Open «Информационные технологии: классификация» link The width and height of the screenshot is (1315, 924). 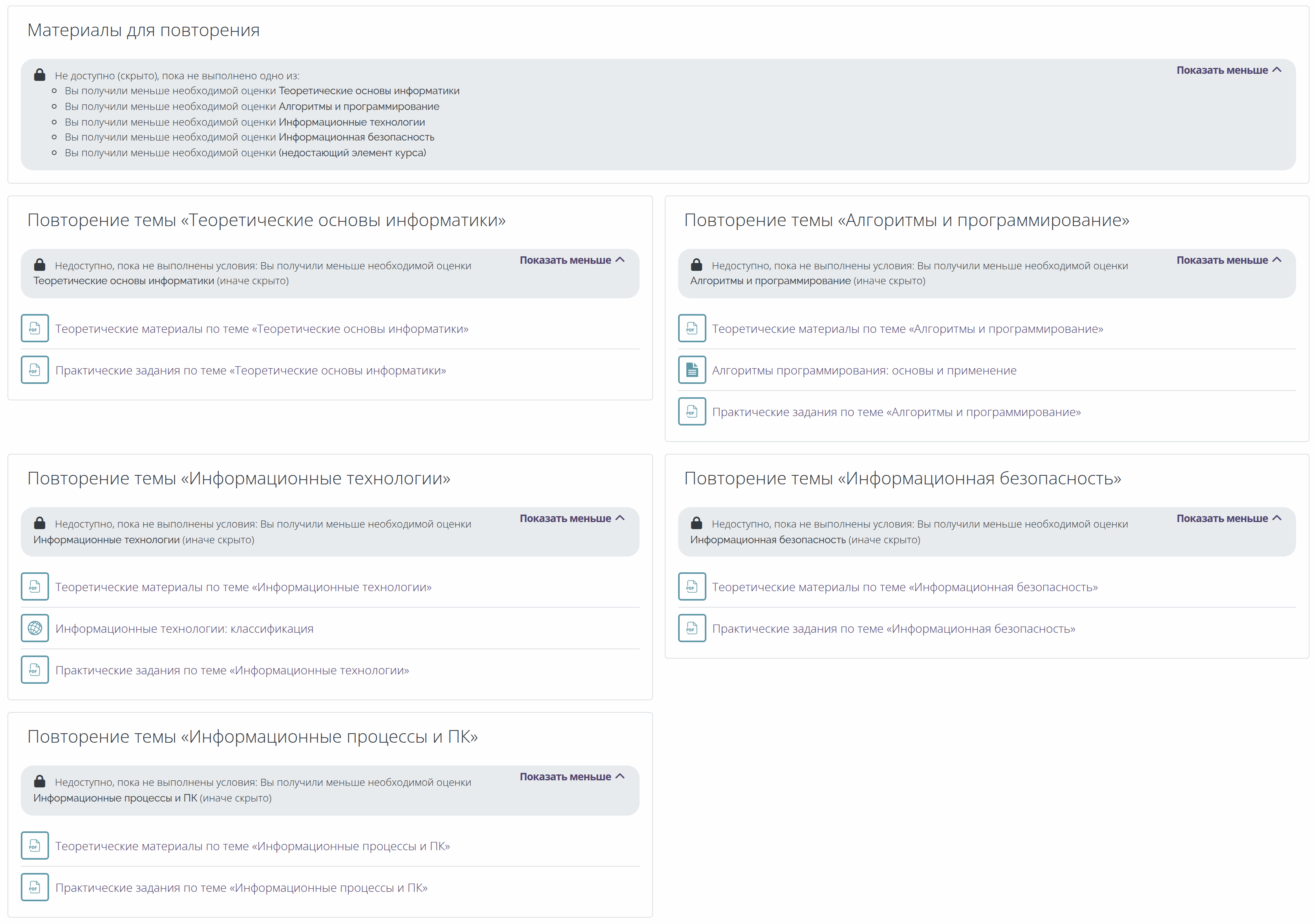pos(184,628)
